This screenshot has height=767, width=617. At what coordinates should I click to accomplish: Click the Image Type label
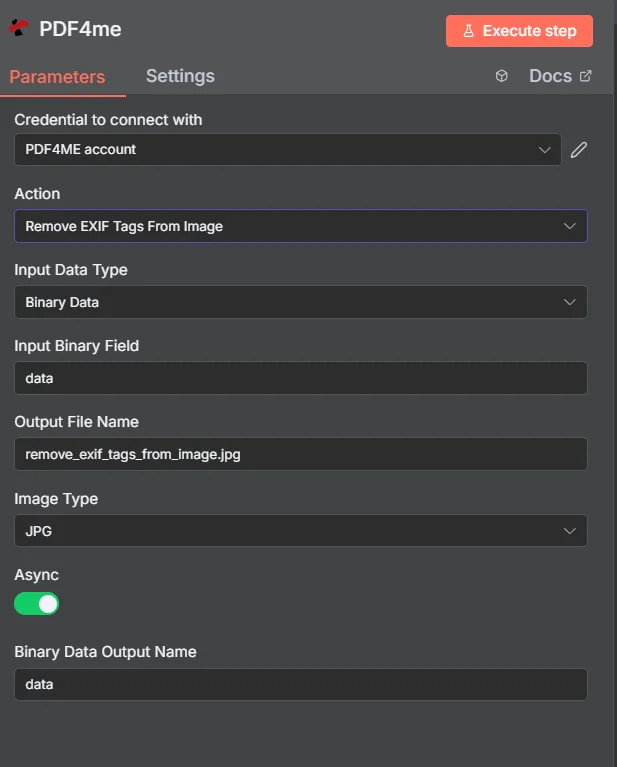pyautogui.click(x=56, y=499)
